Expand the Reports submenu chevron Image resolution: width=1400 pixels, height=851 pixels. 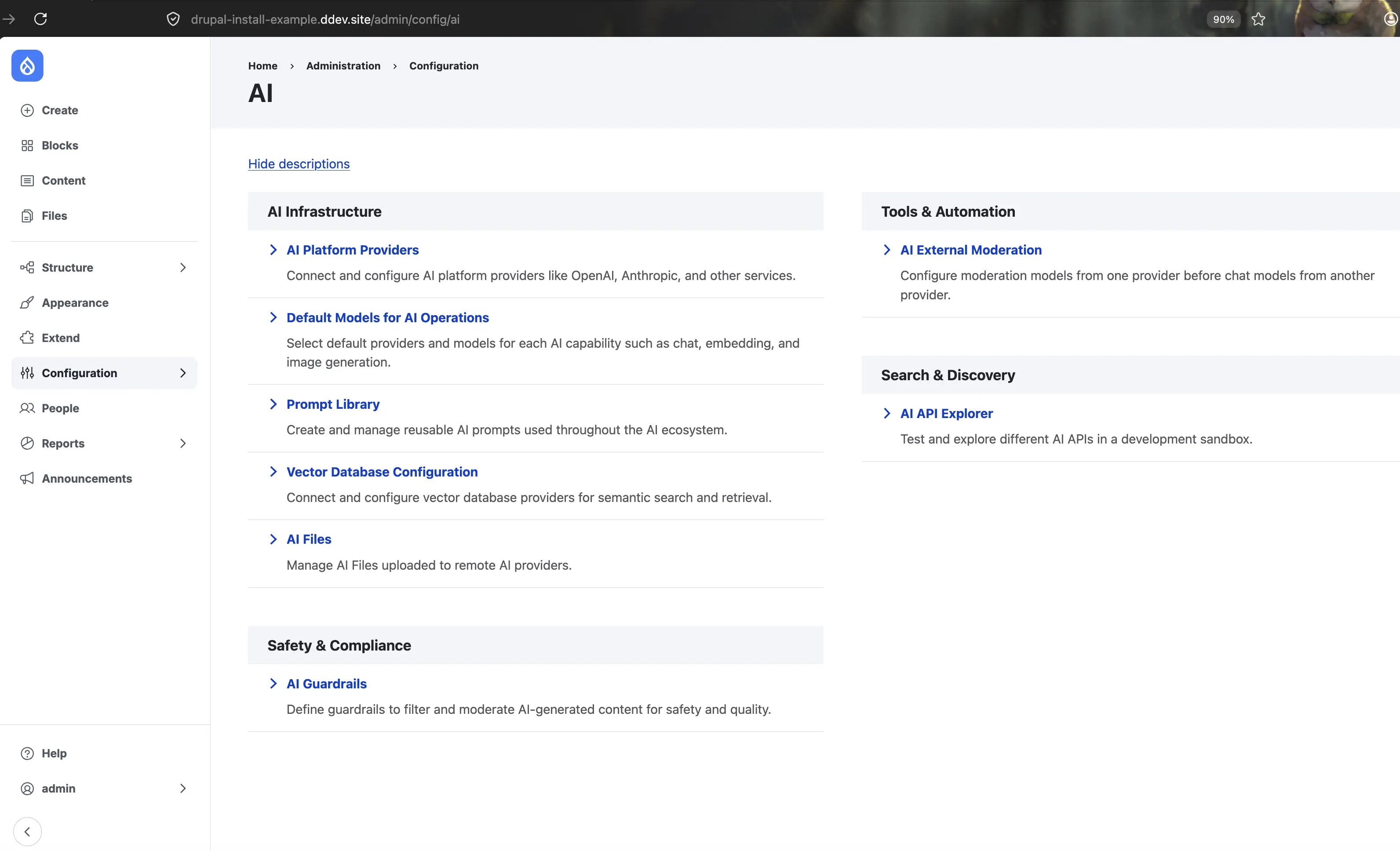tap(183, 444)
